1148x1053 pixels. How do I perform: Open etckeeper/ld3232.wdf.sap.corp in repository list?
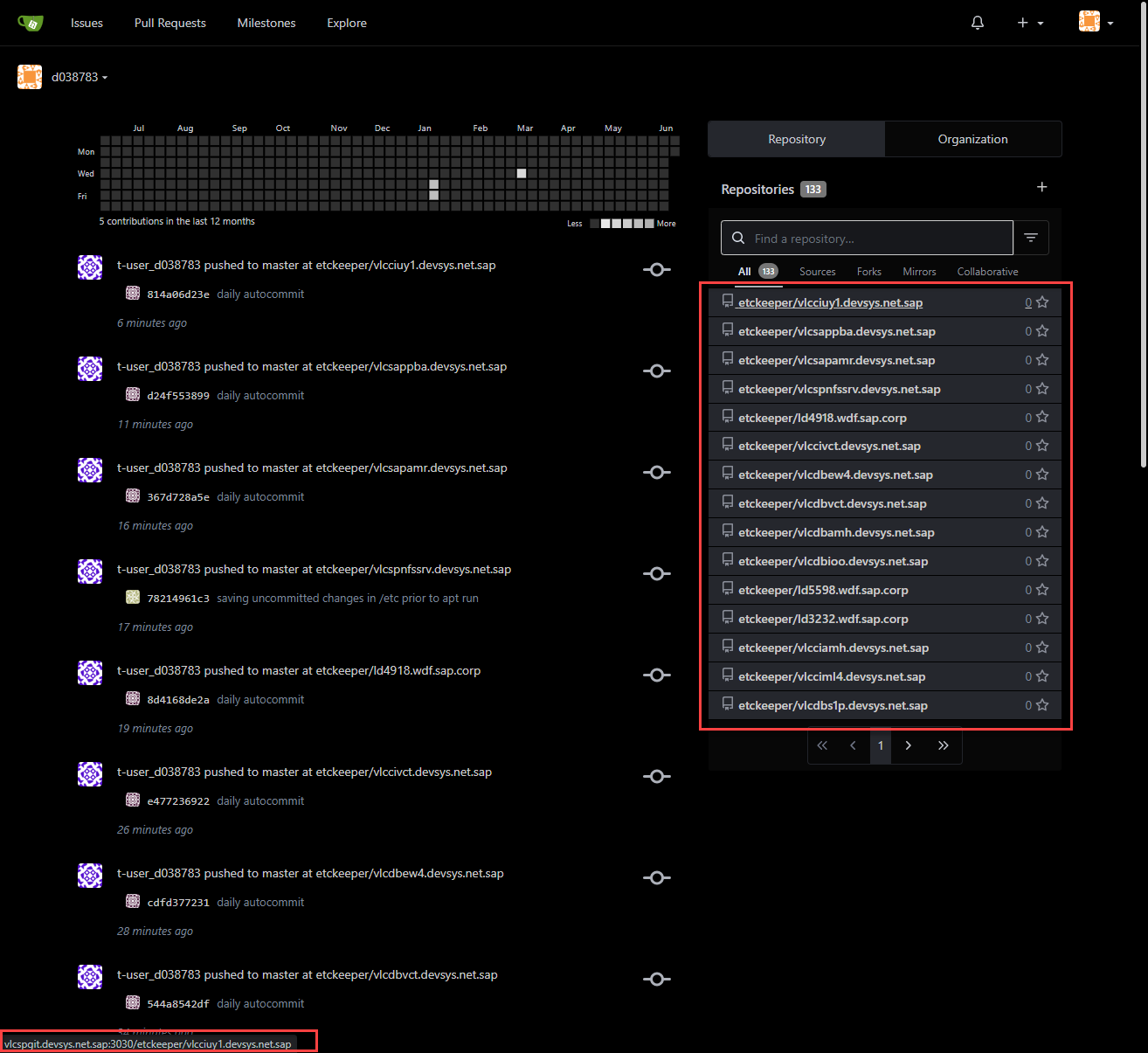pyautogui.click(x=823, y=619)
